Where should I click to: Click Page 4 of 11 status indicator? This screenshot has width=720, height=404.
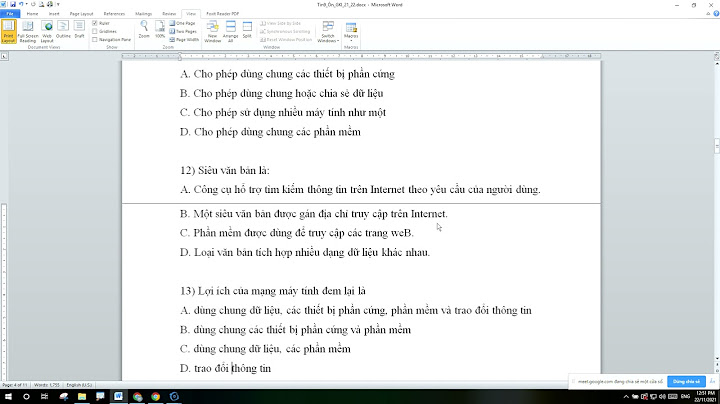point(15,385)
